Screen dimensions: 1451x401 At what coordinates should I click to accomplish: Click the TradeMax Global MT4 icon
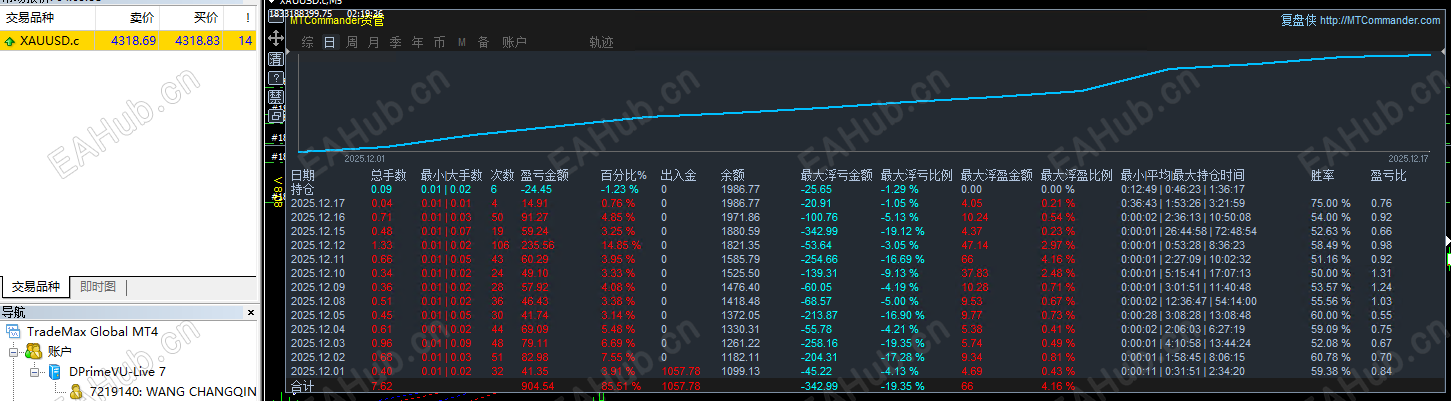pos(14,330)
